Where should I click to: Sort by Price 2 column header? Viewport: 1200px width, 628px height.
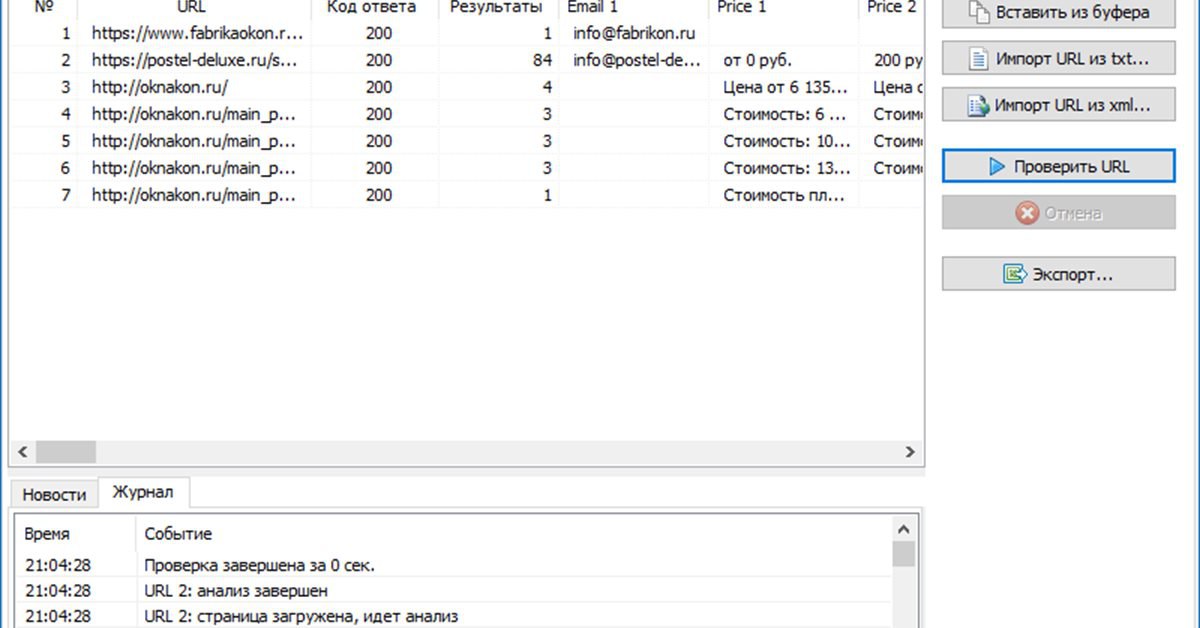tap(890, 8)
